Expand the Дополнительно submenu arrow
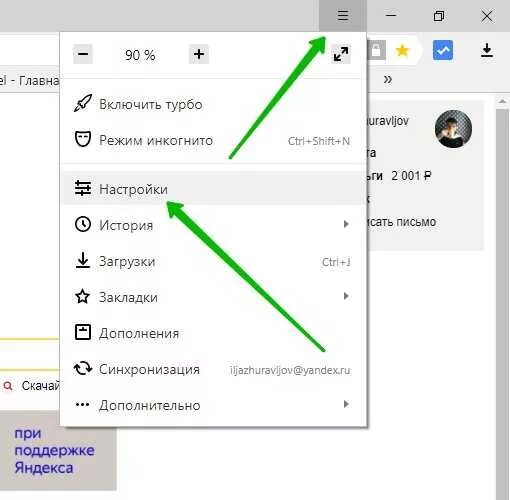This screenshot has width=510, height=500. pyautogui.click(x=346, y=404)
